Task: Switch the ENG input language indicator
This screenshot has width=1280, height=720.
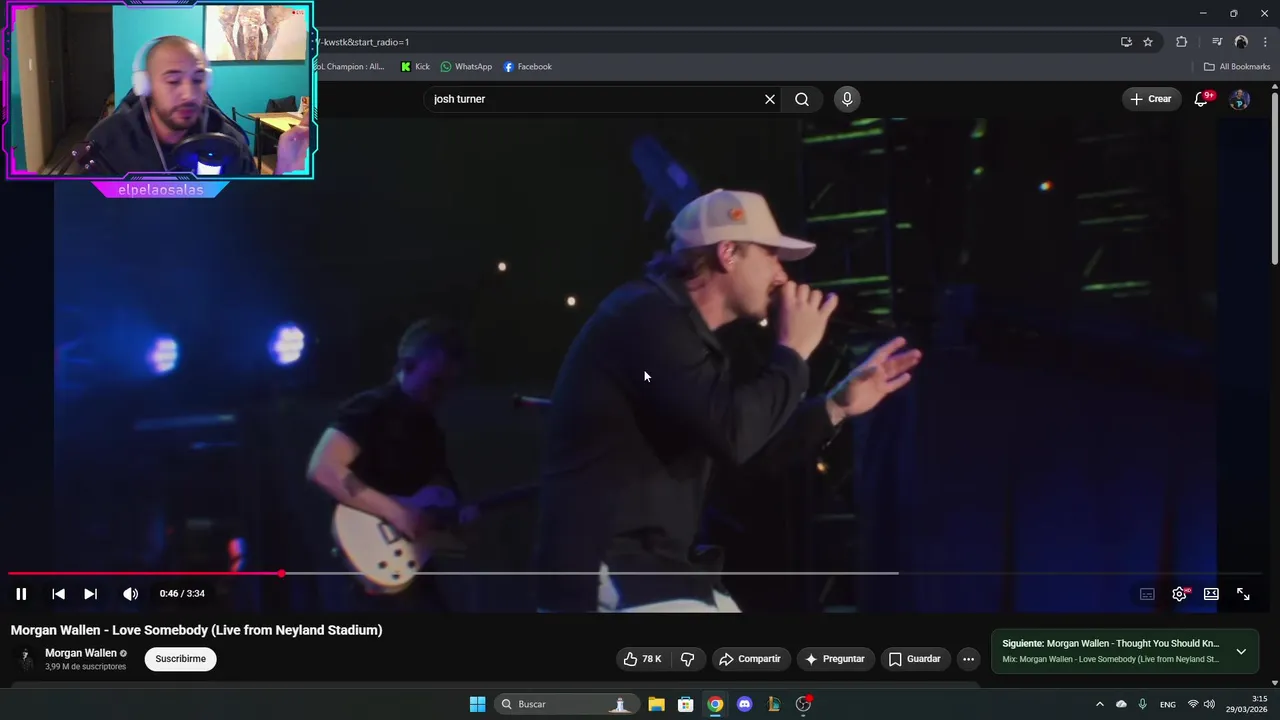Action: (1168, 705)
